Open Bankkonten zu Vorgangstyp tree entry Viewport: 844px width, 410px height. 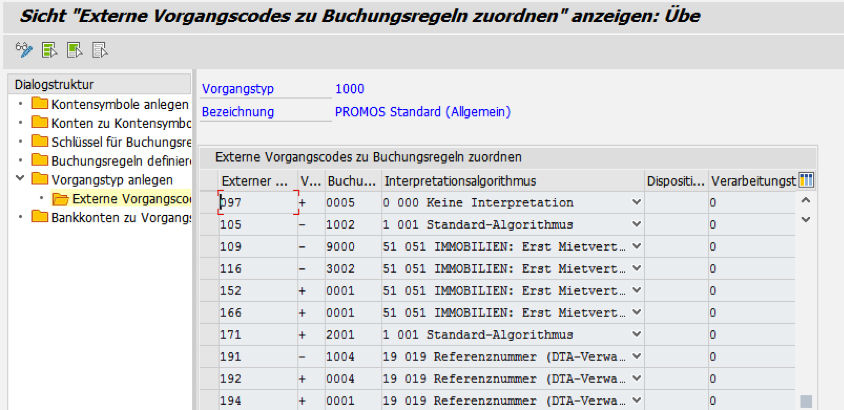(120, 217)
